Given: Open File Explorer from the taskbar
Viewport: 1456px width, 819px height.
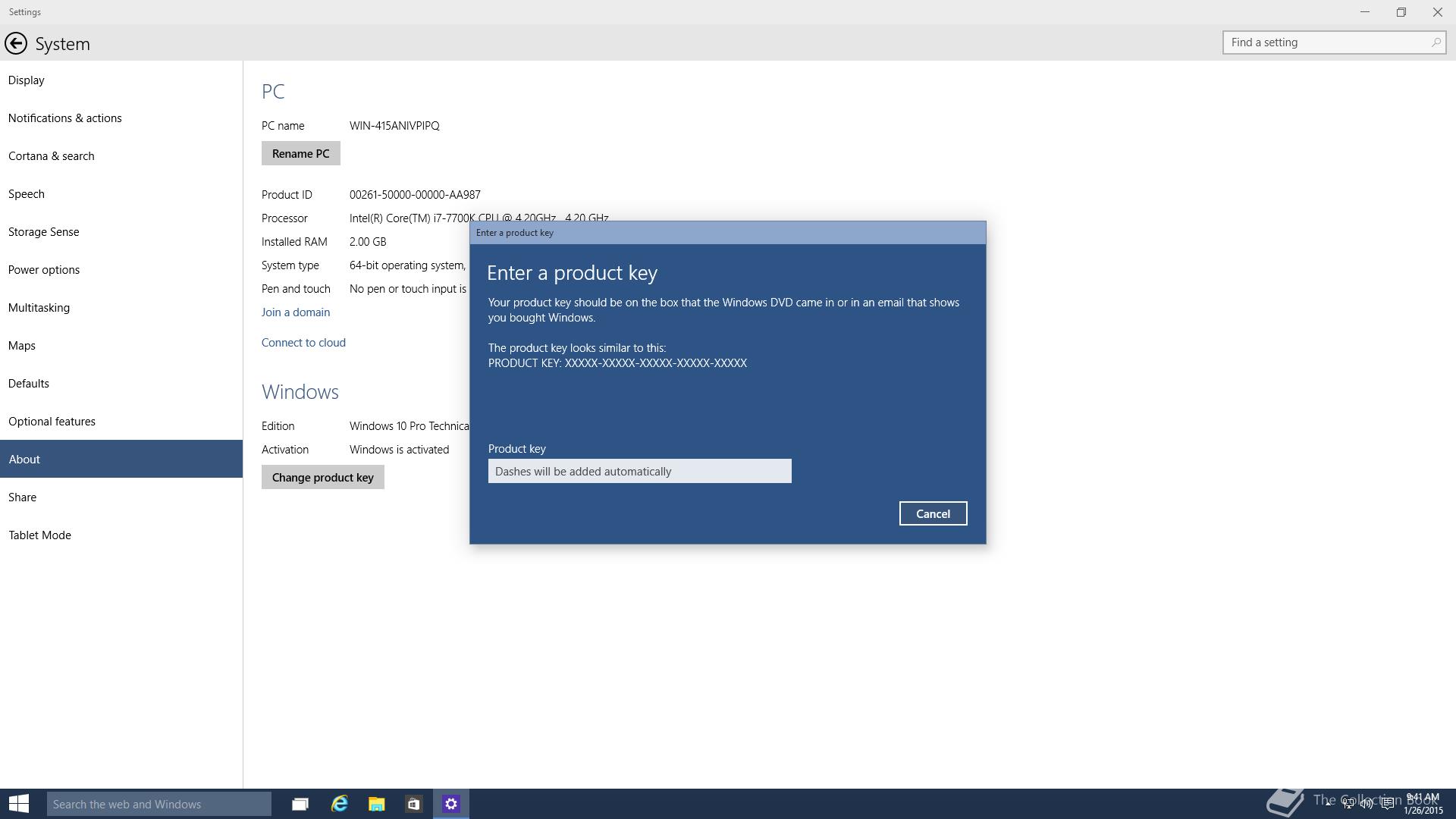Looking at the screenshot, I should [376, 804].
